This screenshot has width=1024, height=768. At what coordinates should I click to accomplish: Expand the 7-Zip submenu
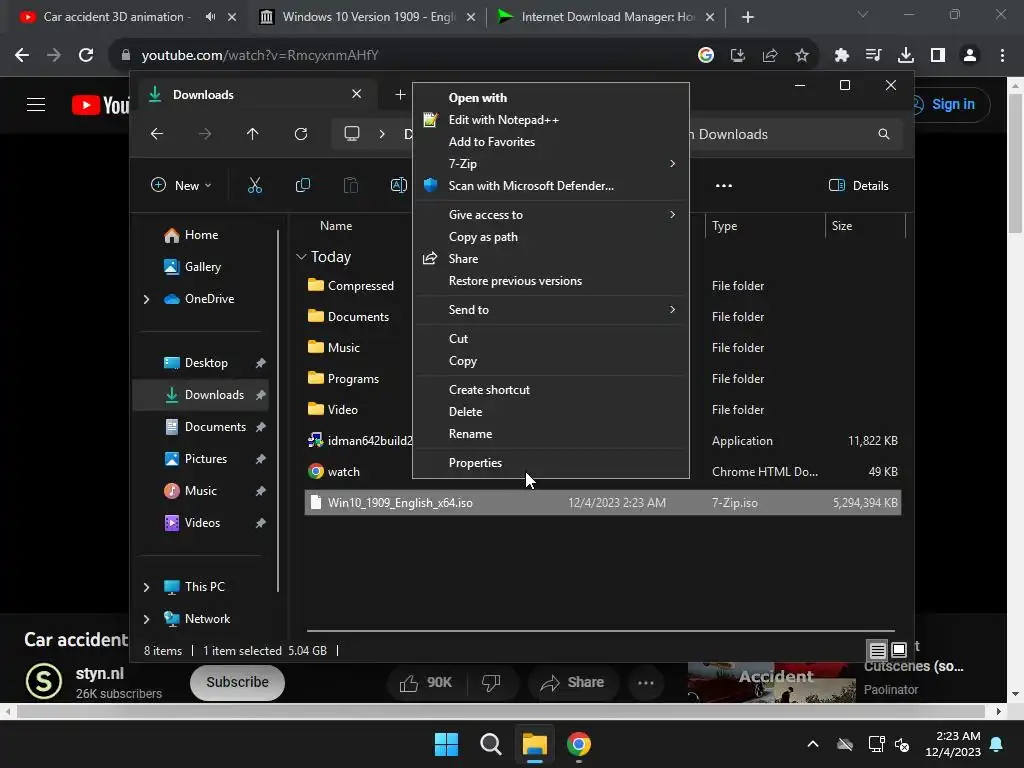tap(551, 163)
